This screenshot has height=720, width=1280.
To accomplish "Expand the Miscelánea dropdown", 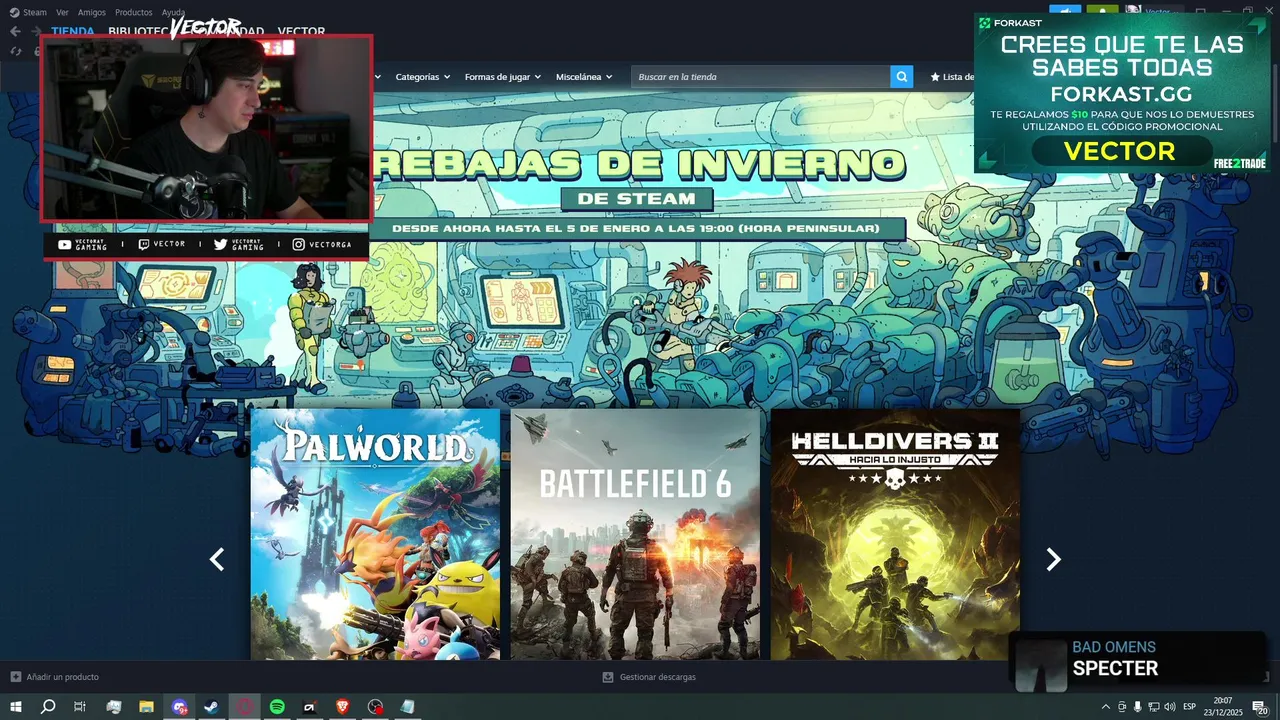I will point(584,77).
